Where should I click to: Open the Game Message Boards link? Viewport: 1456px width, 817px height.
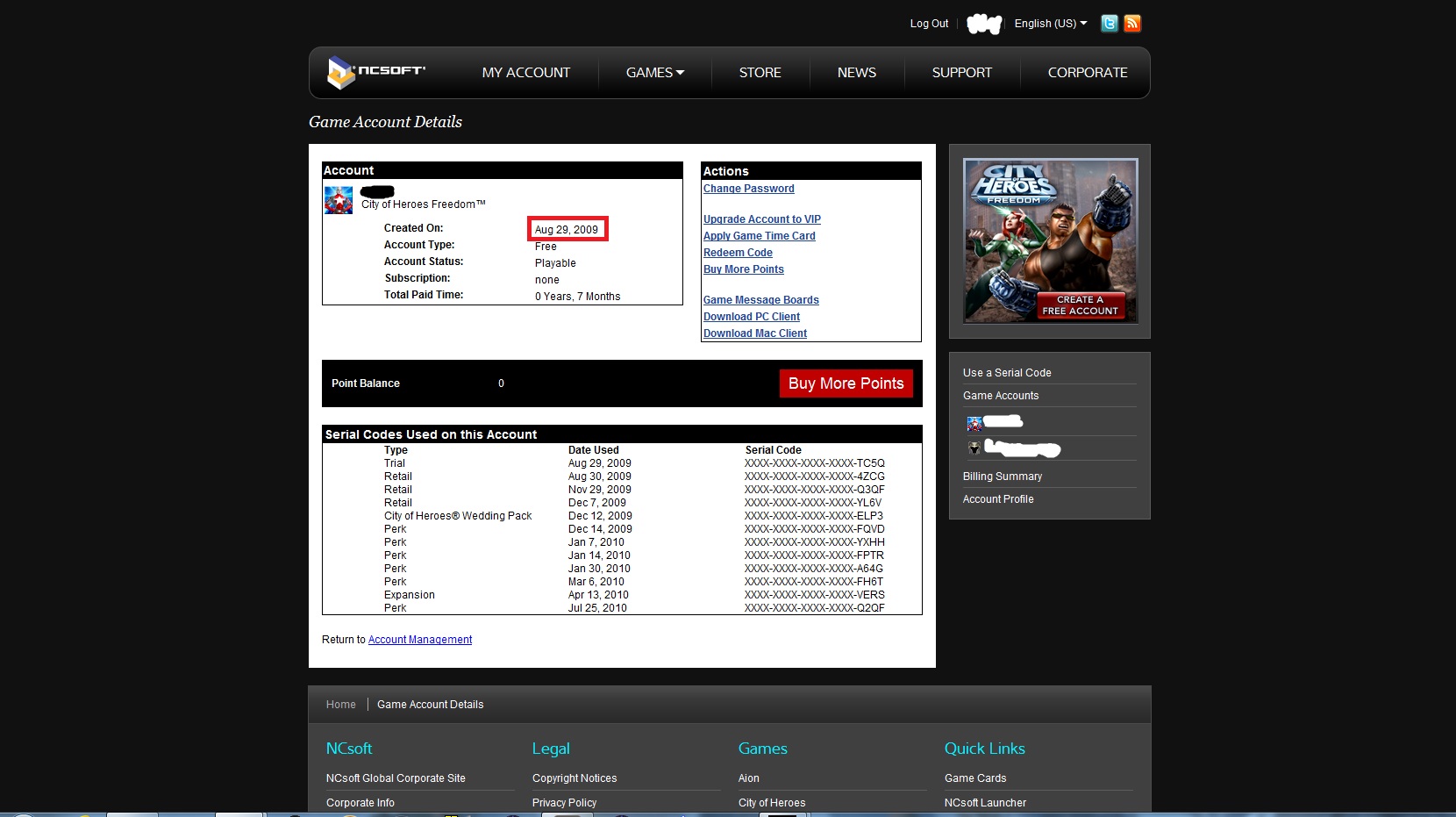click(761, 300)
